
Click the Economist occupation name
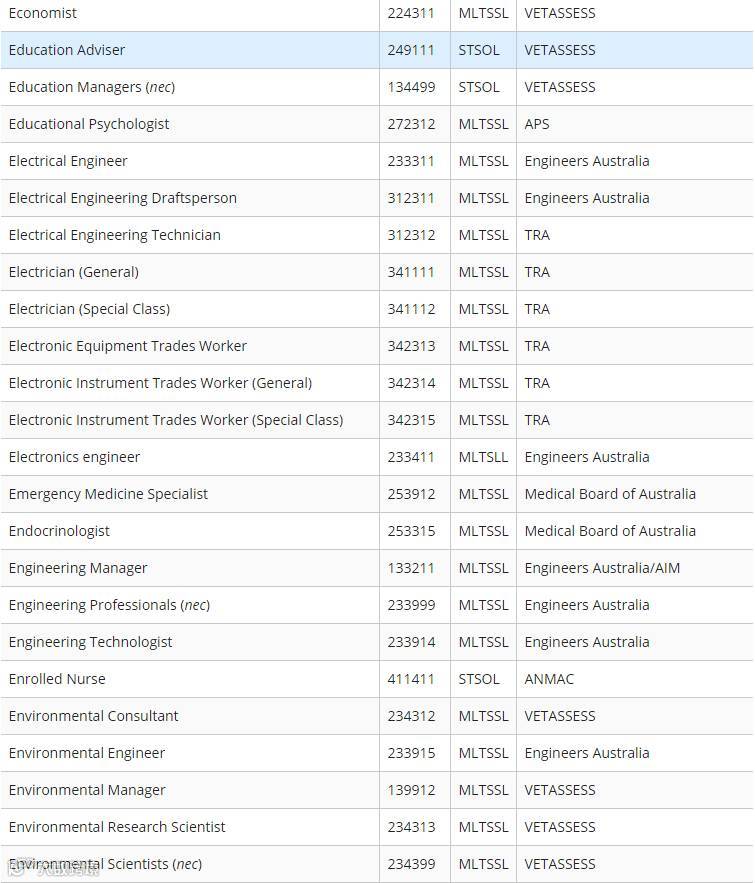(43, 13)
